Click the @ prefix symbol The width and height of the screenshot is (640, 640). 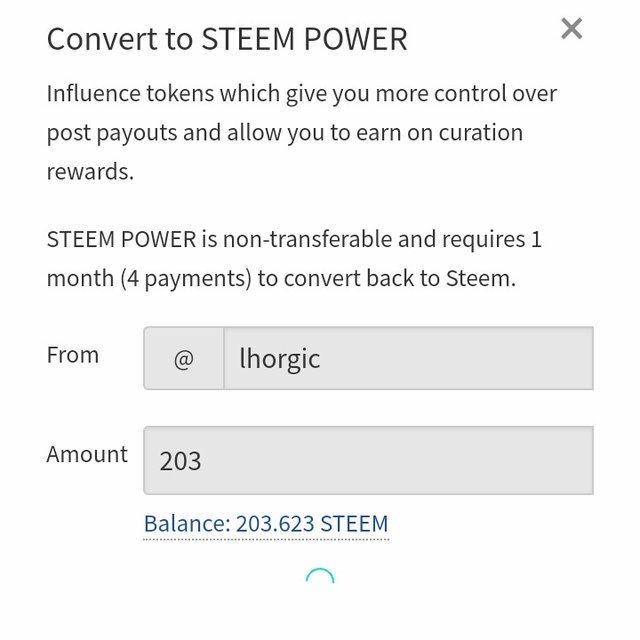[184, 359]
